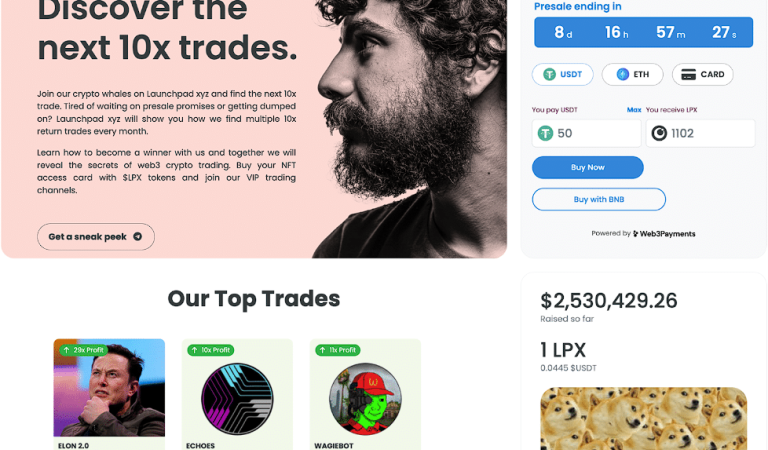The height and width of the screenshot is (450, 768).
Task: Click the credit card icon
Action: 688,74
